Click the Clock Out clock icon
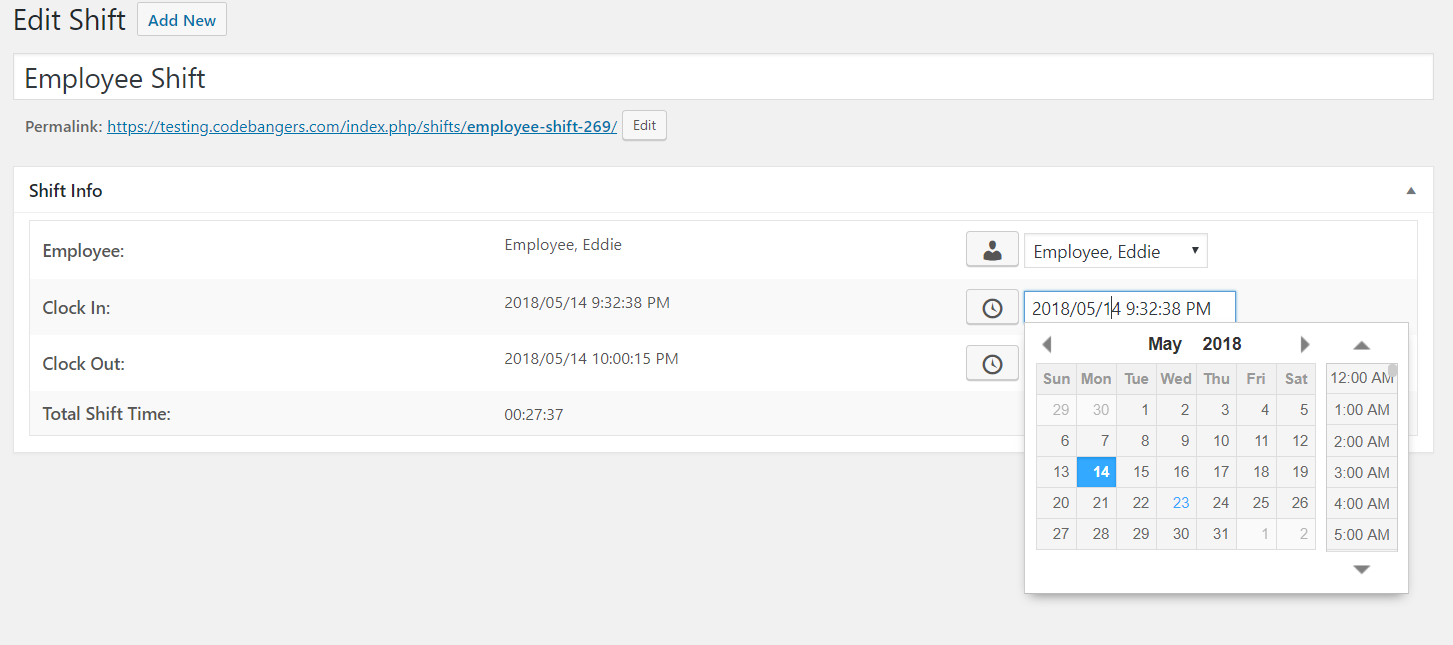1453x645 pixels. (991, 363)
